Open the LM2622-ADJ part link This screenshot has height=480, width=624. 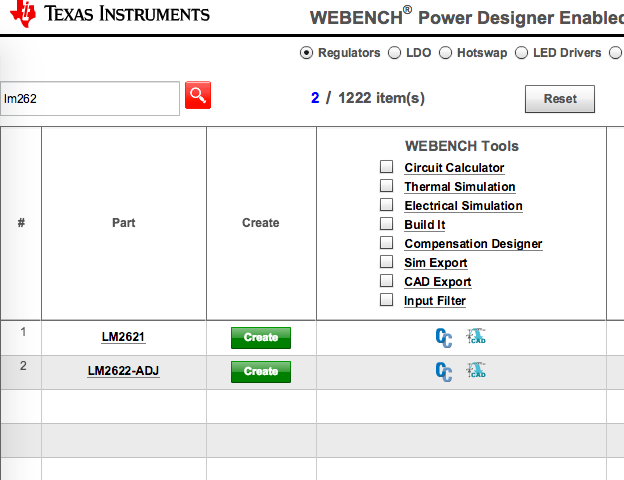pos(123,371)
